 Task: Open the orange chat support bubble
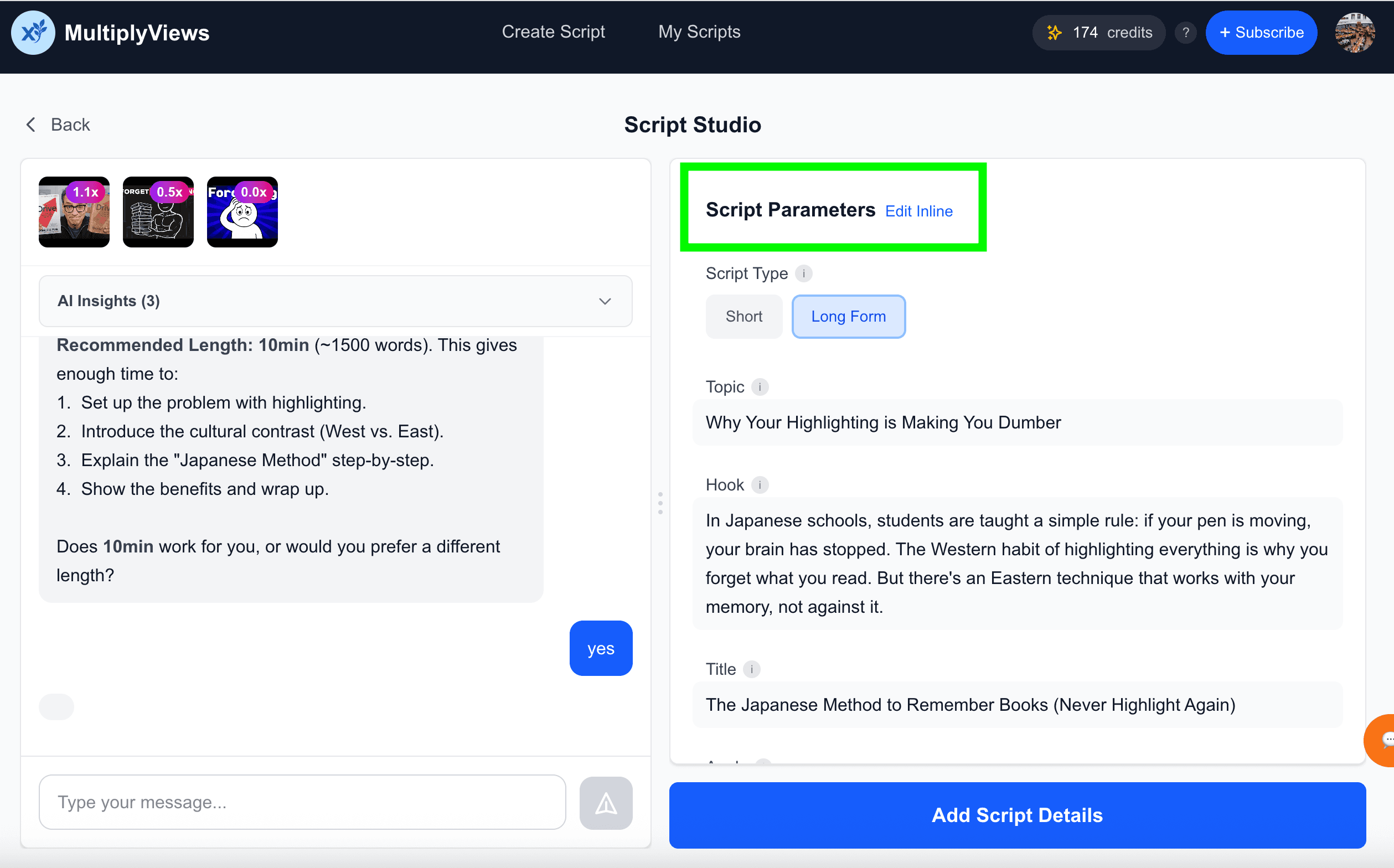1382,740
